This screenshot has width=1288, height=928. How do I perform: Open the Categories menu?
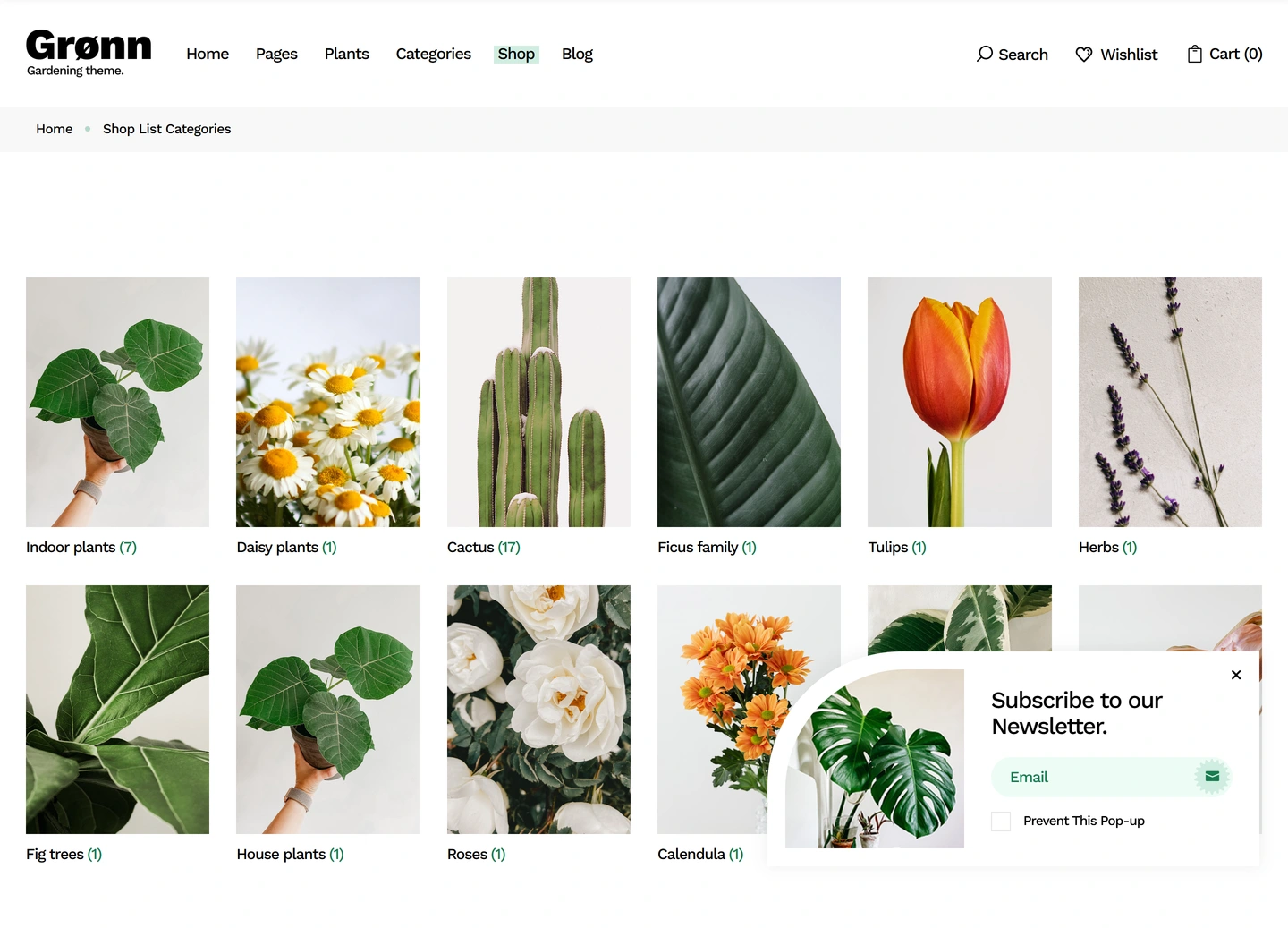(434, 54)
